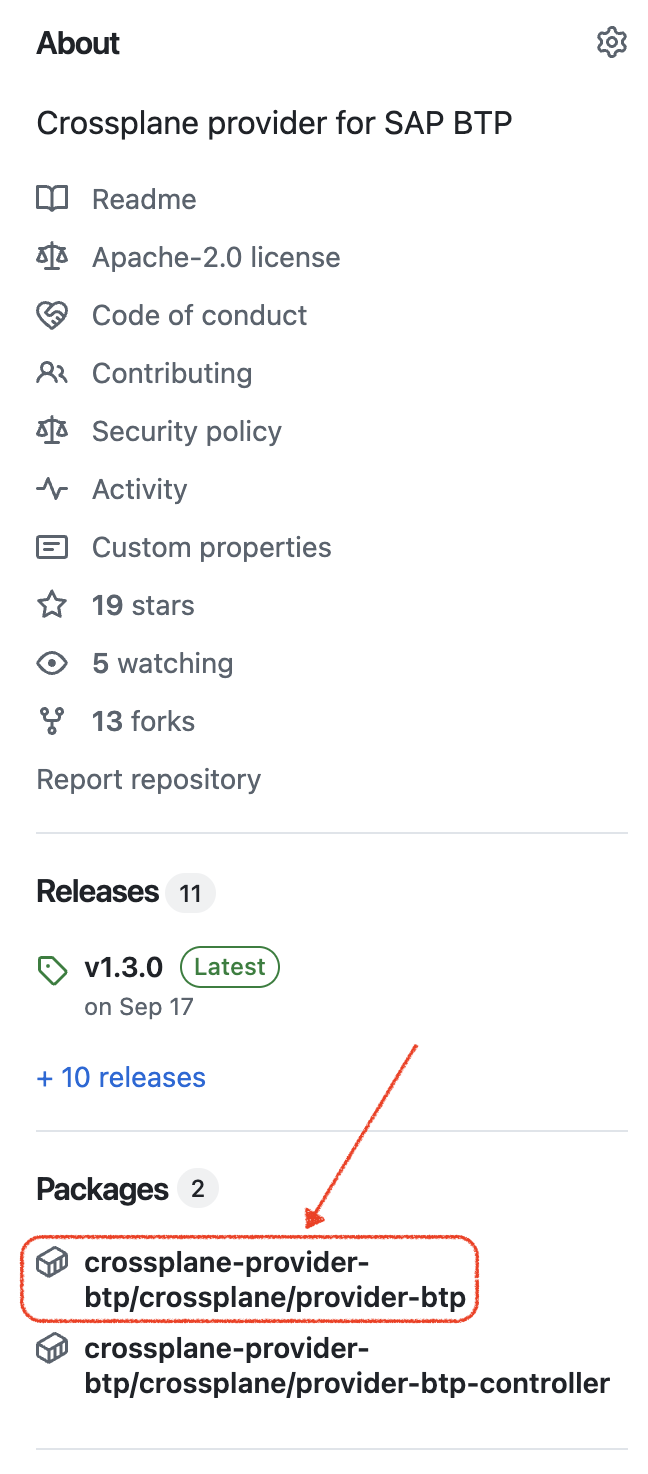Open the Packages heading link

click(102, 1189)
